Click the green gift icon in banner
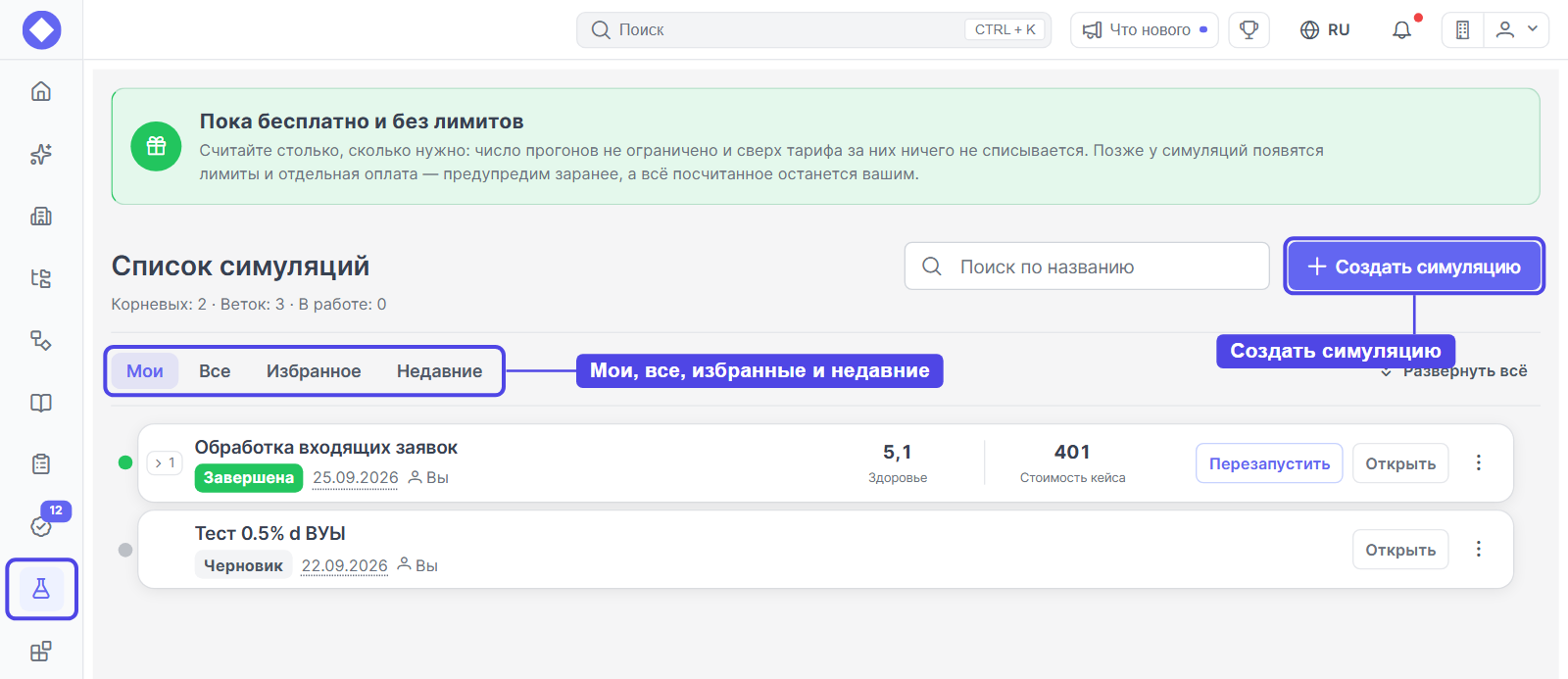1568x679 pixels. click(x=157, y=146)
